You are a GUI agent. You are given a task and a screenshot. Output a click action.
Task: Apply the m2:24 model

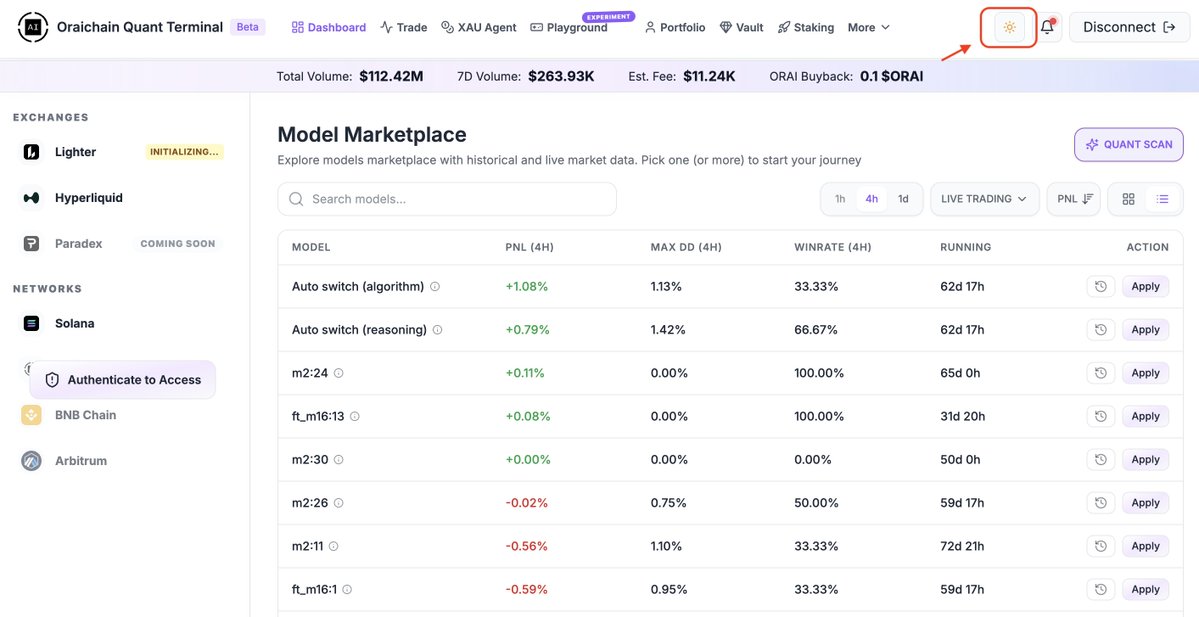(x=1145, y=373)
